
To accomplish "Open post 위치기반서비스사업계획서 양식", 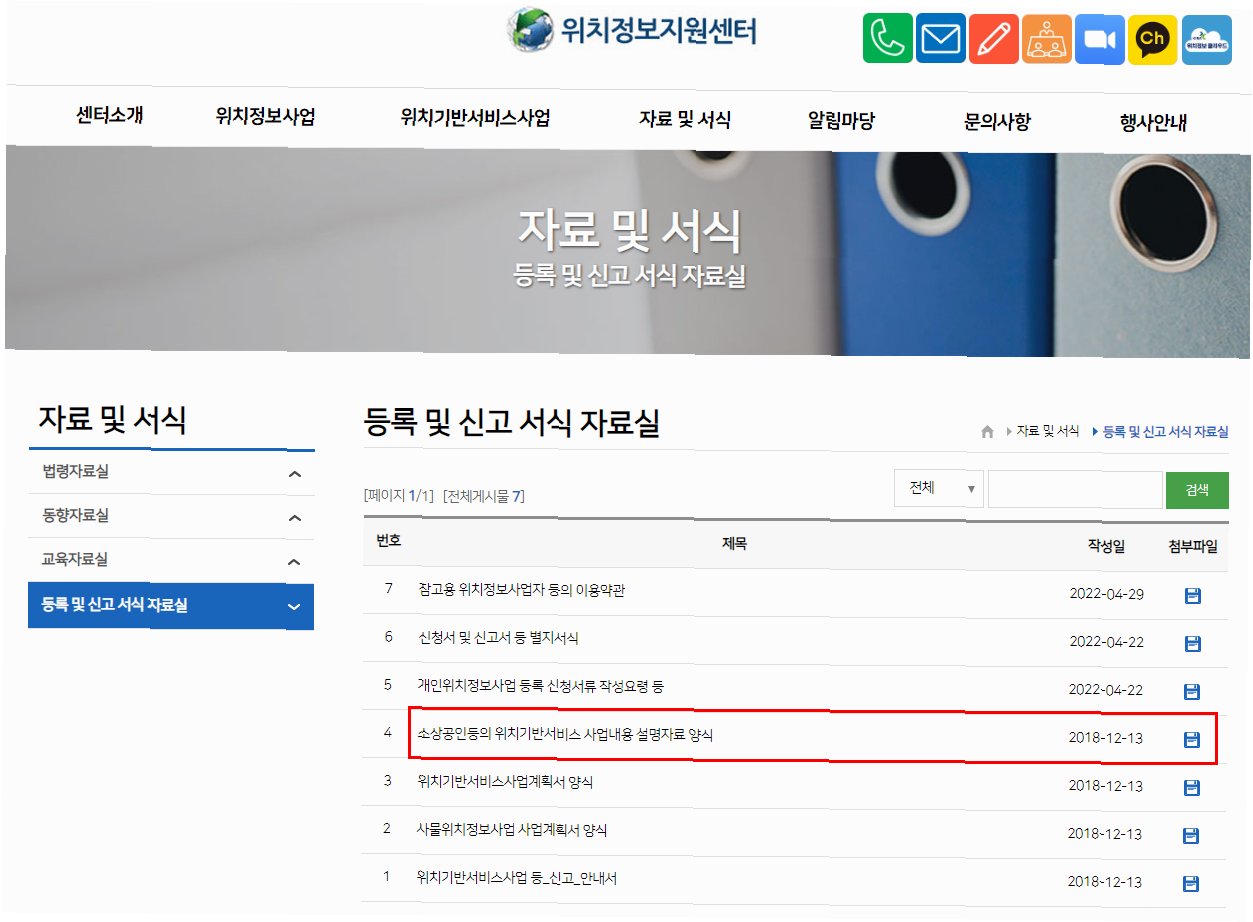I will point(505,782).
